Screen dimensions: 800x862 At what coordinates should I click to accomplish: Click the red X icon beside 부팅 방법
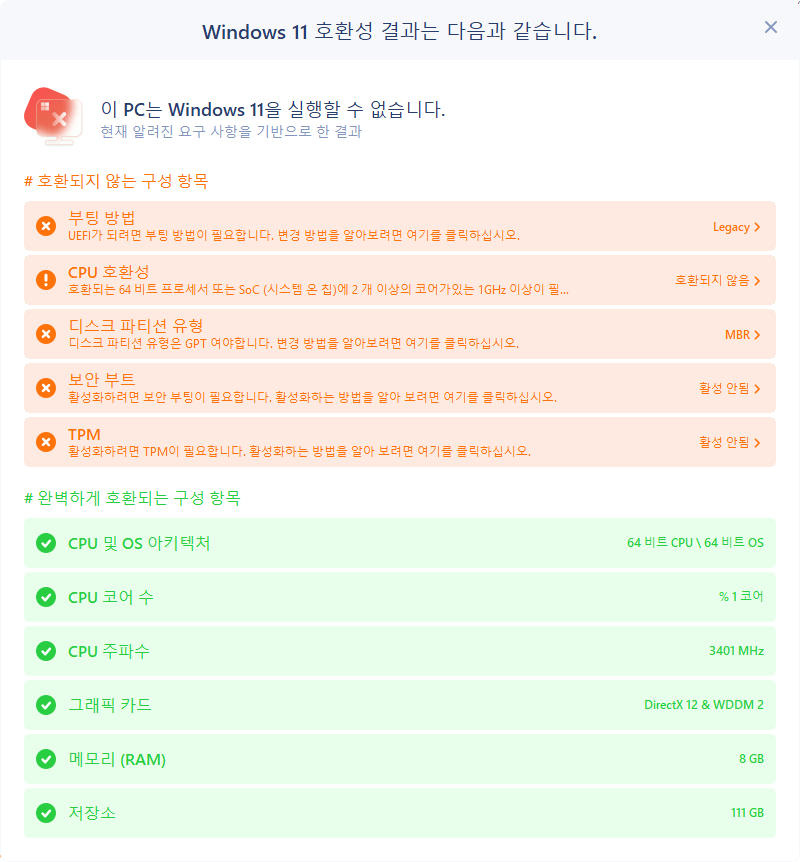pos(45,226)
